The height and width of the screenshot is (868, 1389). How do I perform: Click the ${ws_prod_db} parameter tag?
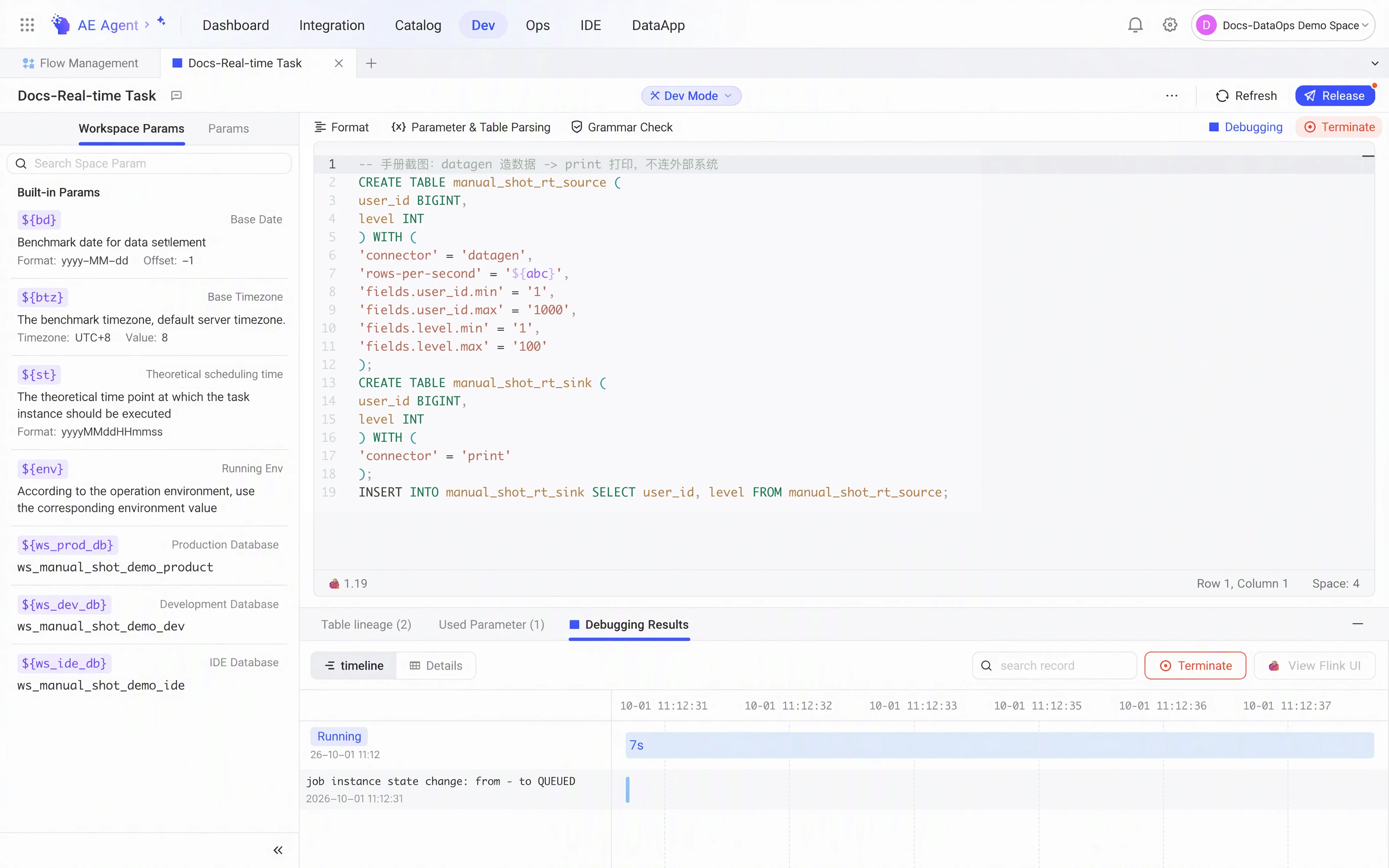click(x=67, y=545)
